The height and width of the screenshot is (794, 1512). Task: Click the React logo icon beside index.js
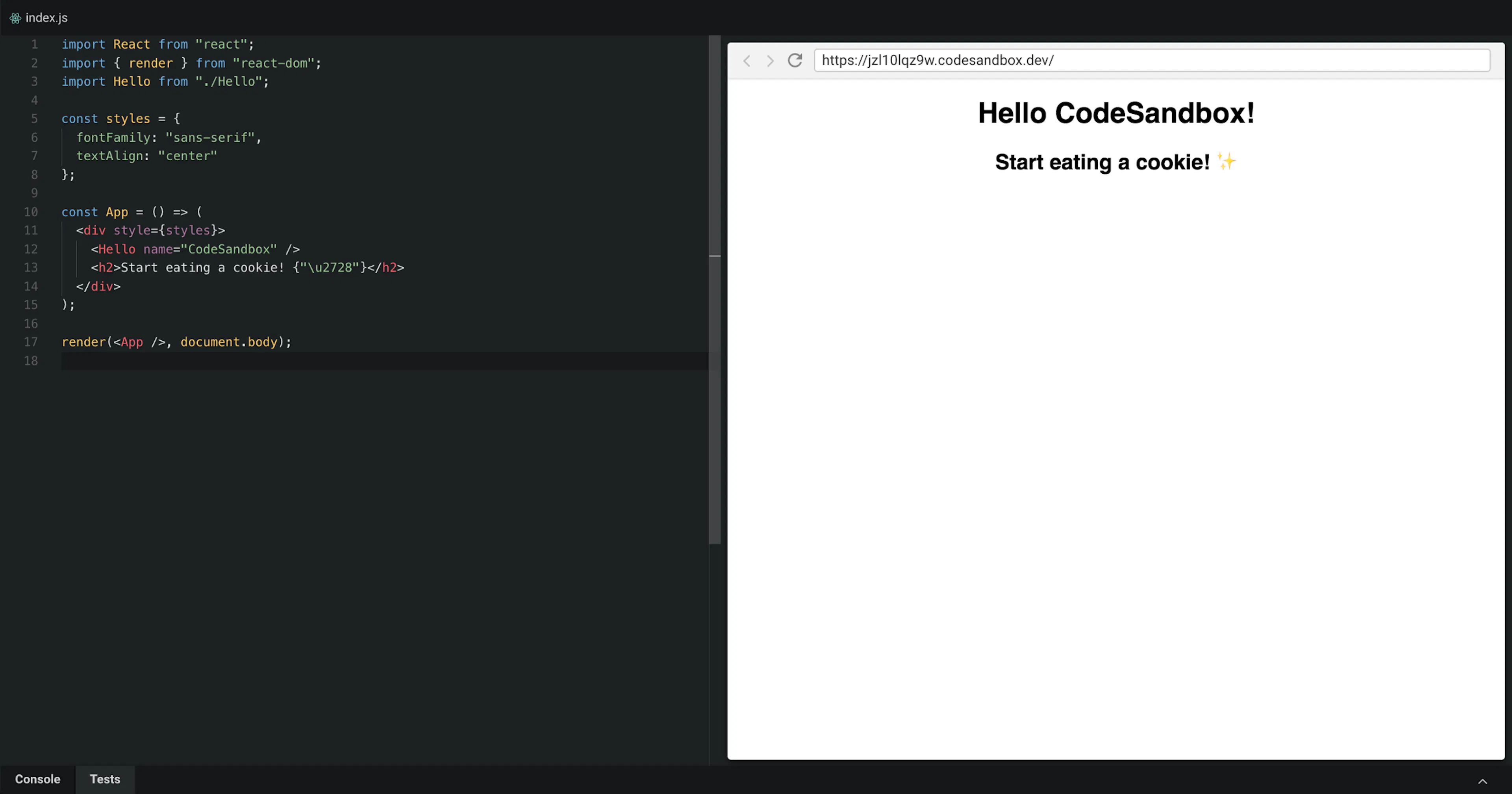click(x=15, y=18)
